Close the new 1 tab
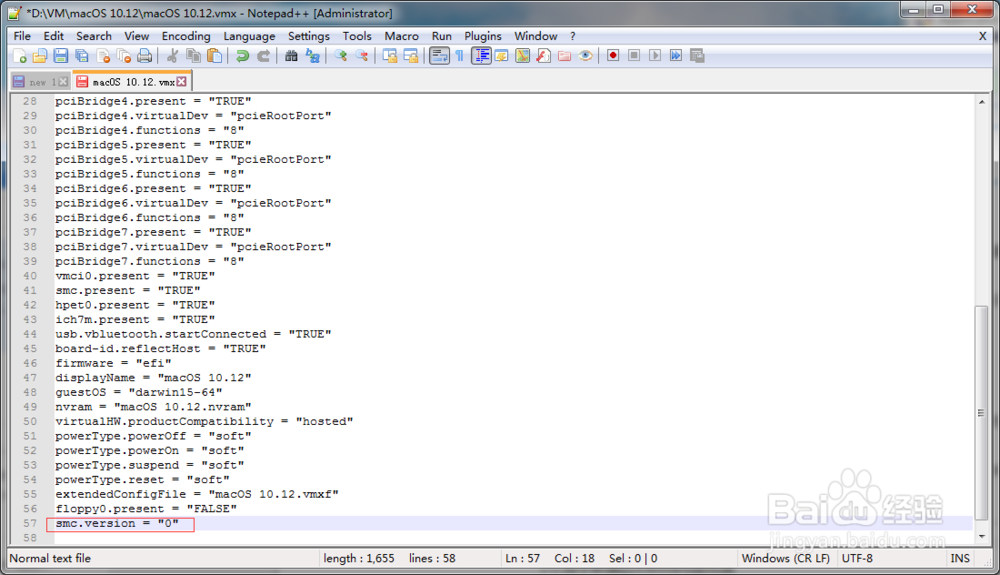 63,82
